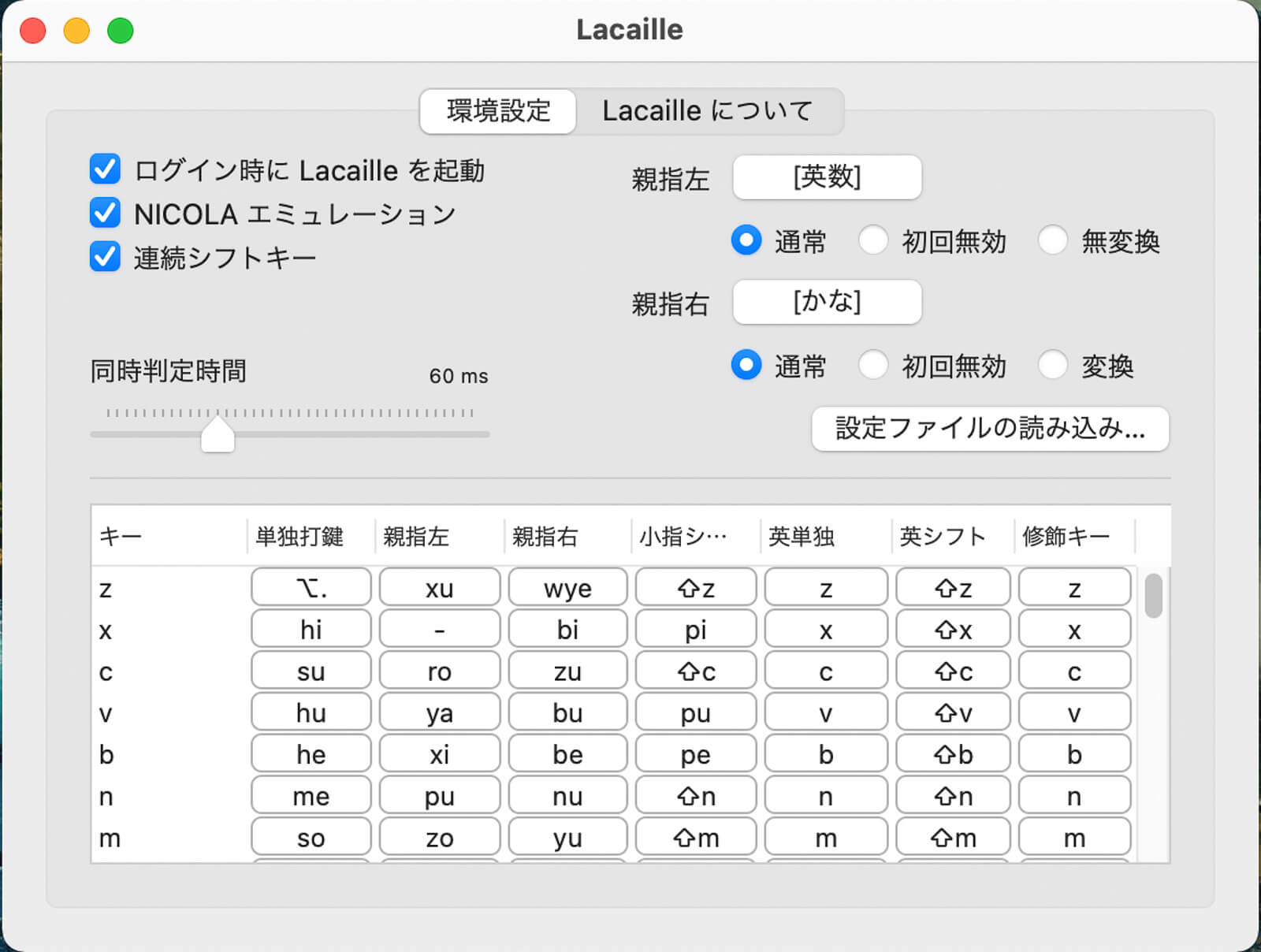The image size is (1261, 952).
Task: Click the - cell in row x
Action: click(440, 630)
